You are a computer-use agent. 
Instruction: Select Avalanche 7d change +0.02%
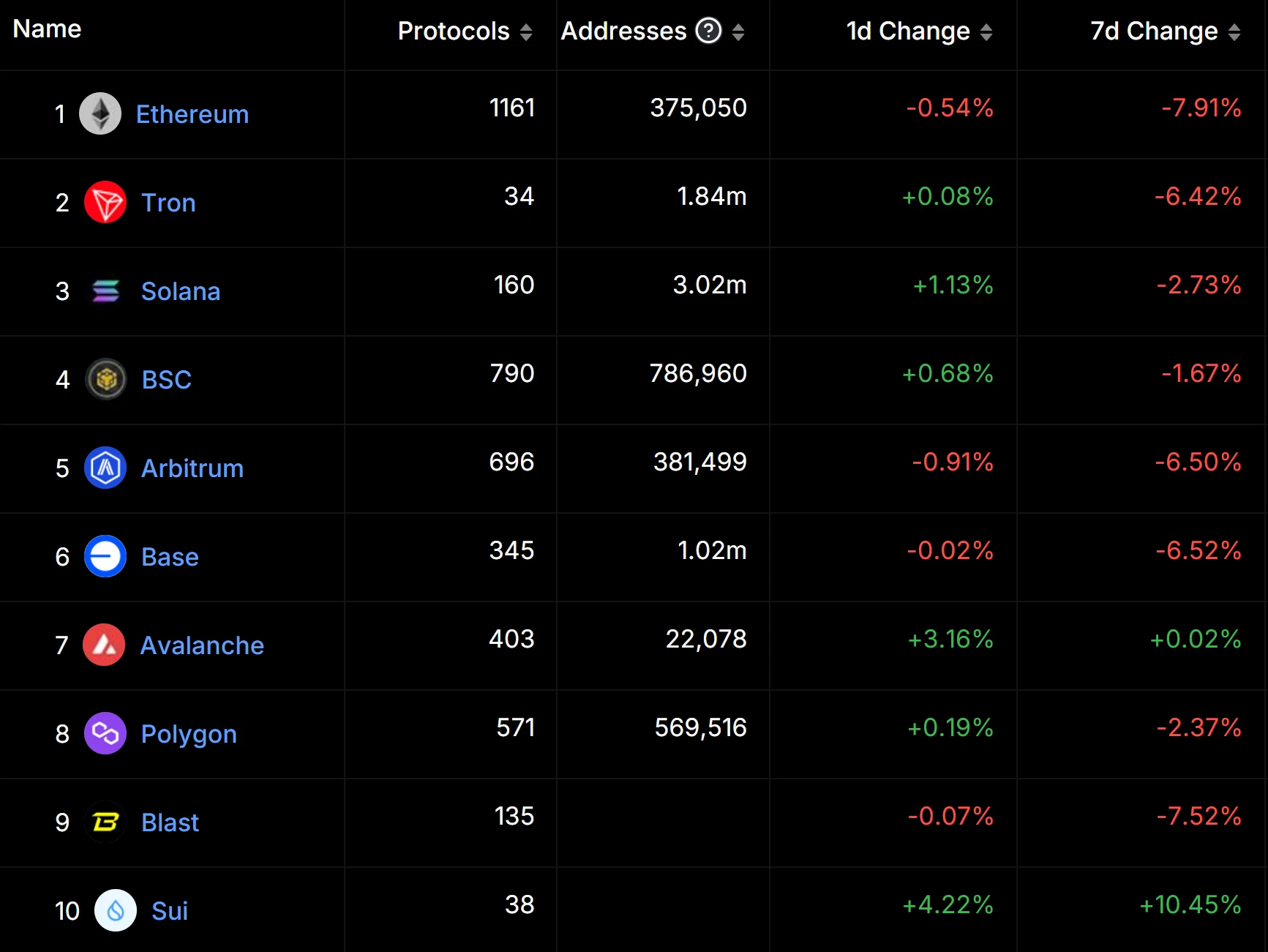tap(1196, 639)
